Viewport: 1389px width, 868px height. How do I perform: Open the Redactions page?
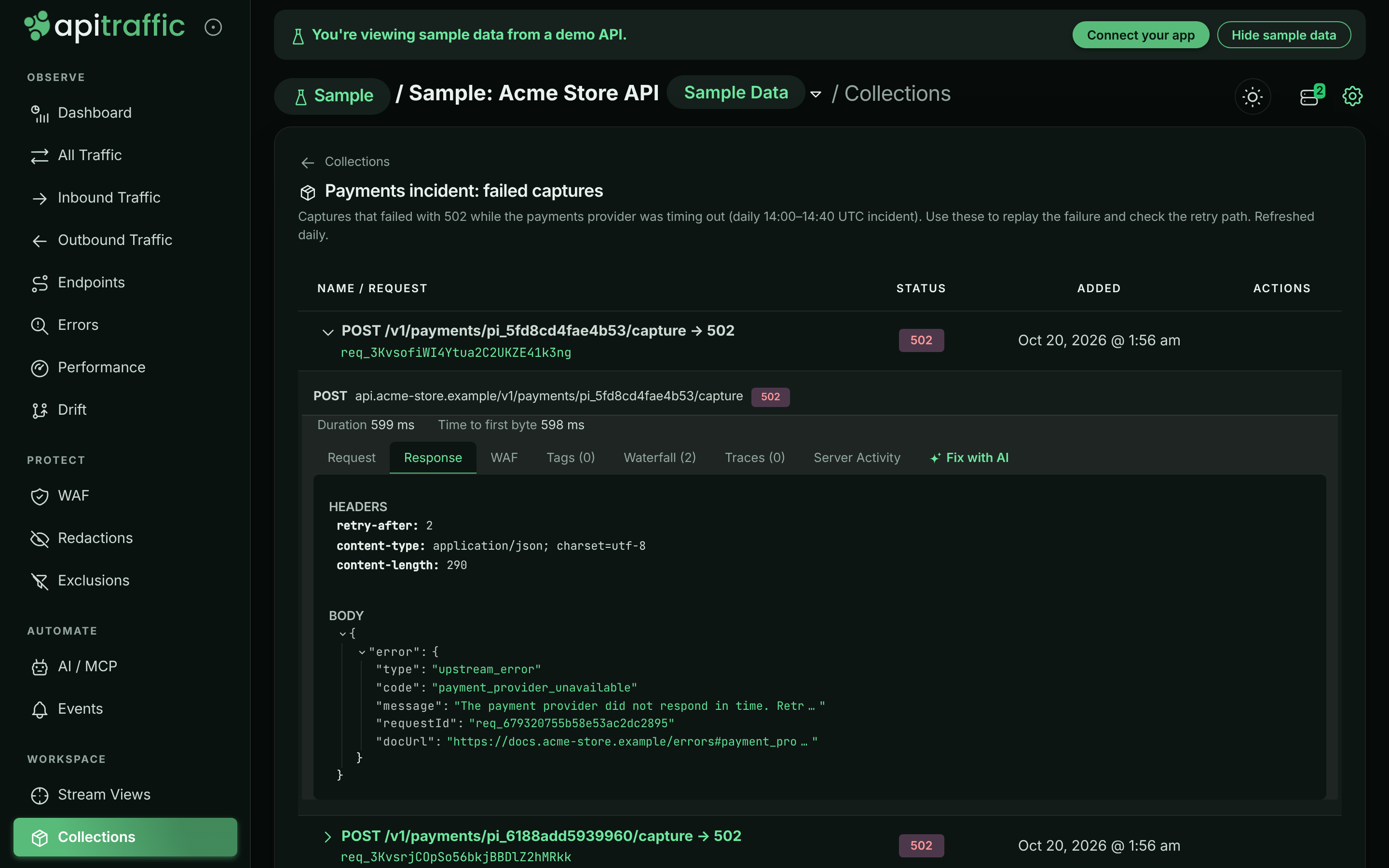click(125, 538)
